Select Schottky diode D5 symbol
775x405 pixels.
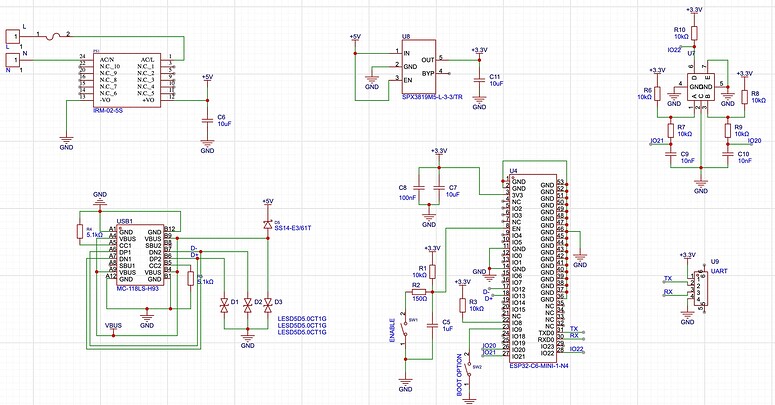click(268, 225)
